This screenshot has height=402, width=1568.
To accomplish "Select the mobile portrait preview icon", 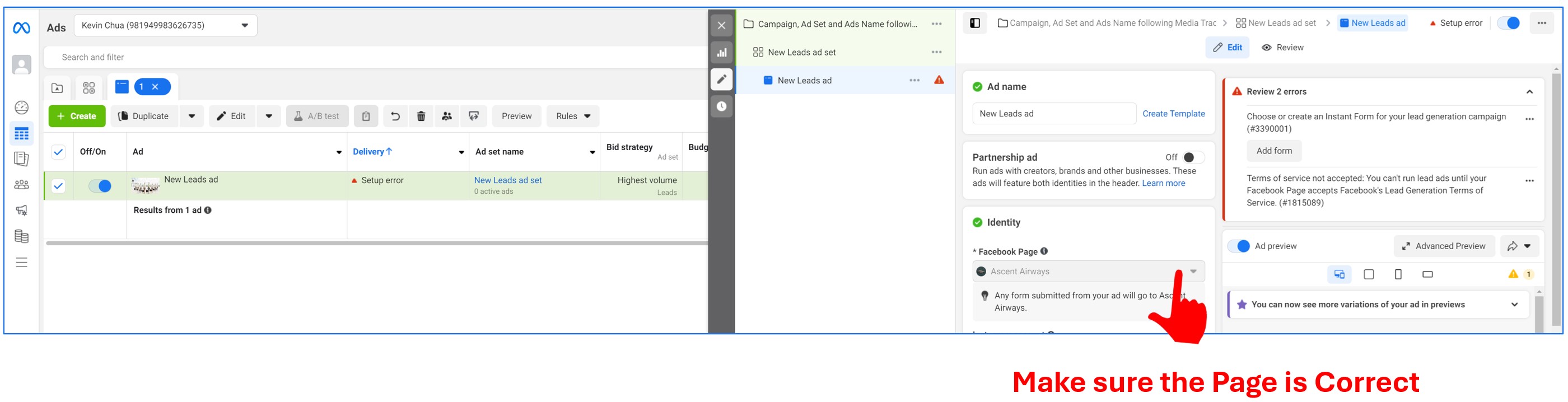I will click(x=1398, y=274).
